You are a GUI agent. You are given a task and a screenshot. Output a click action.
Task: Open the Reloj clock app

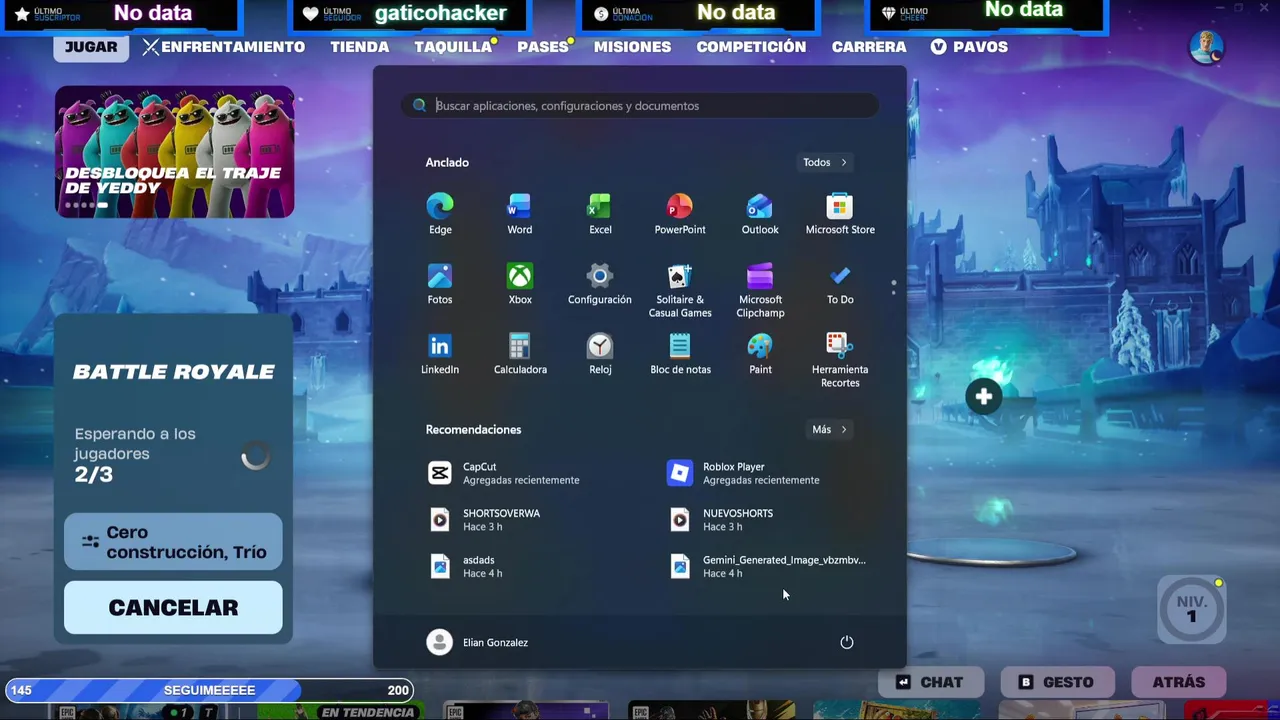click(600, 355)
